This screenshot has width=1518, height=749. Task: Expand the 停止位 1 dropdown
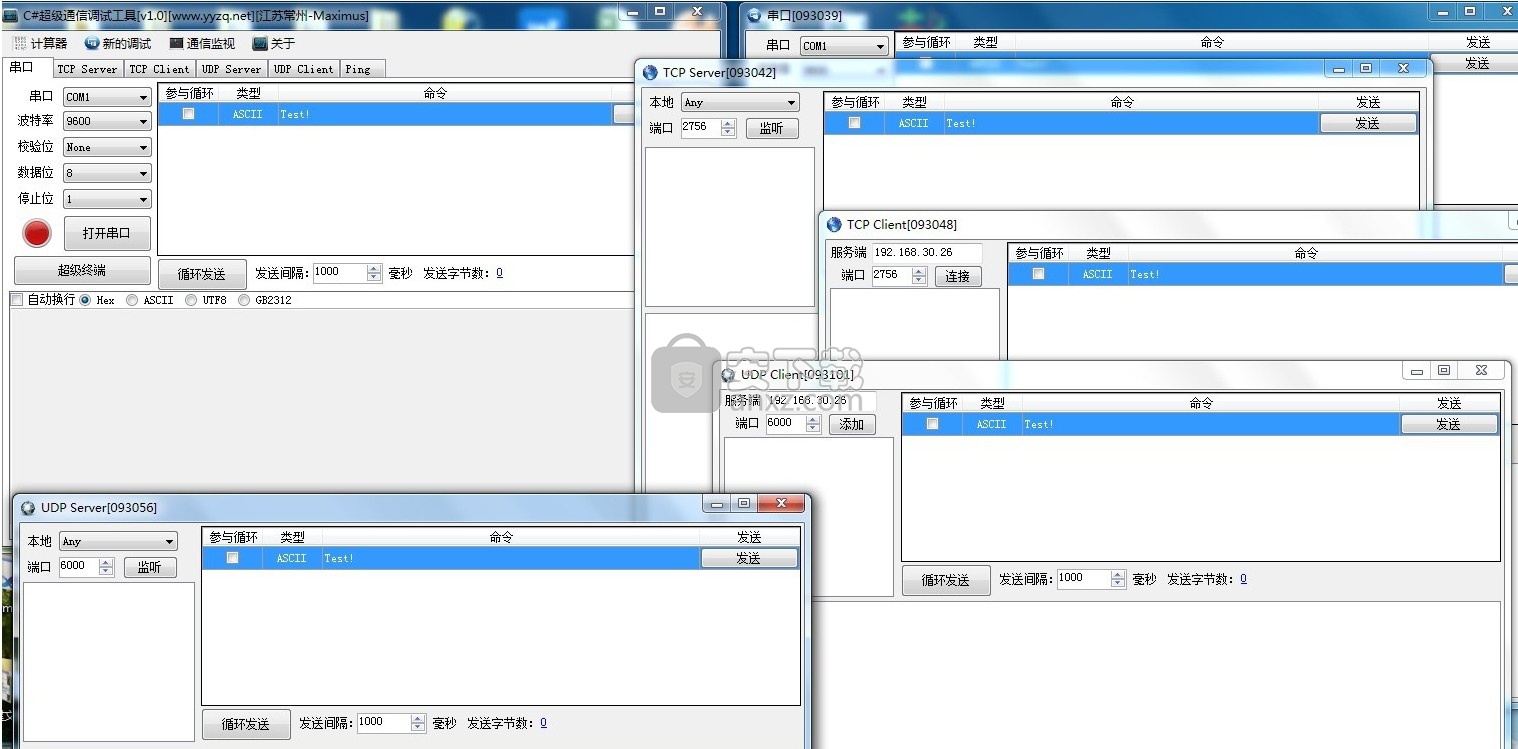pos(143,199)
